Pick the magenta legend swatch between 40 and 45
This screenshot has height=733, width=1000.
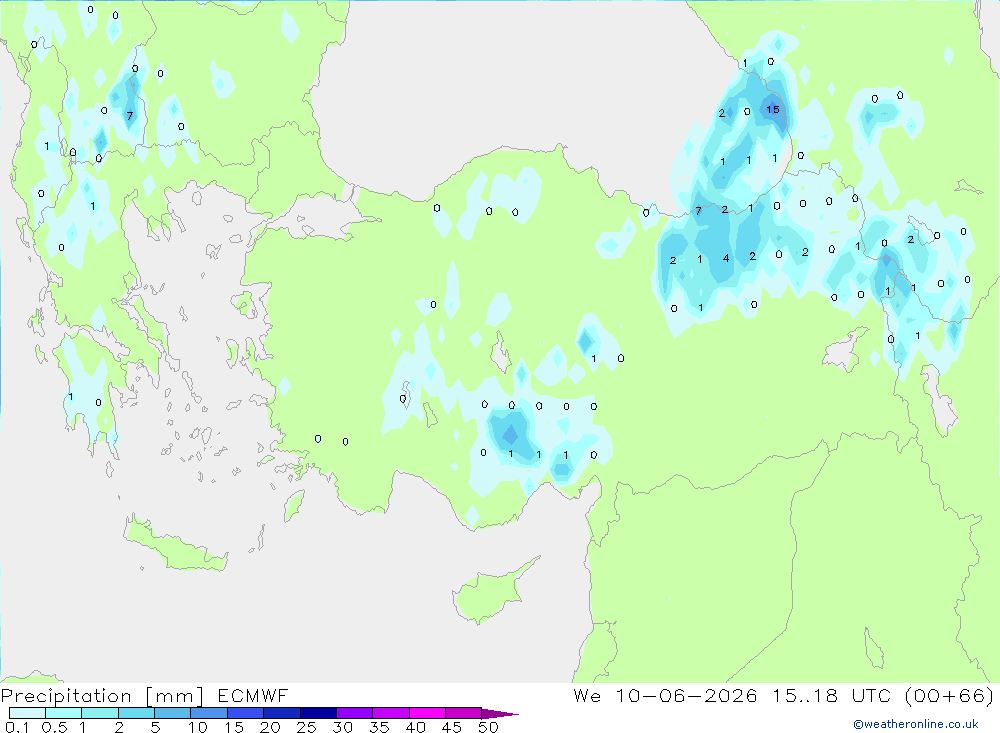click(x=427, y=713)
